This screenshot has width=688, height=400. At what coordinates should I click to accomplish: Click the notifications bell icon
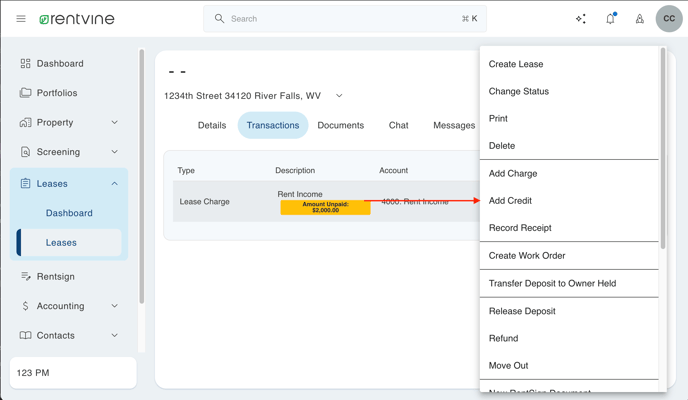pos(610,19)
